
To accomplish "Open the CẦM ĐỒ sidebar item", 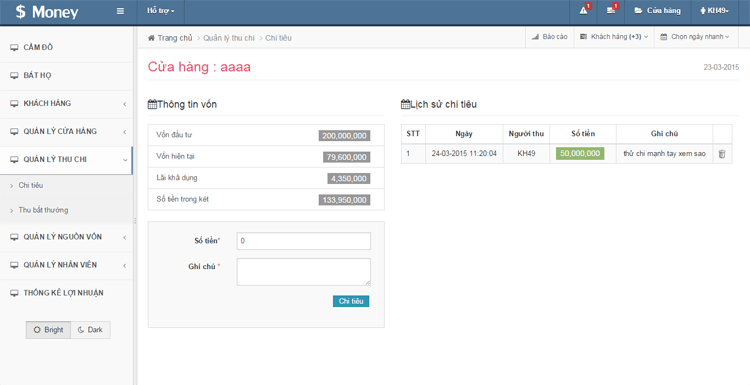I will pos(66,47).
